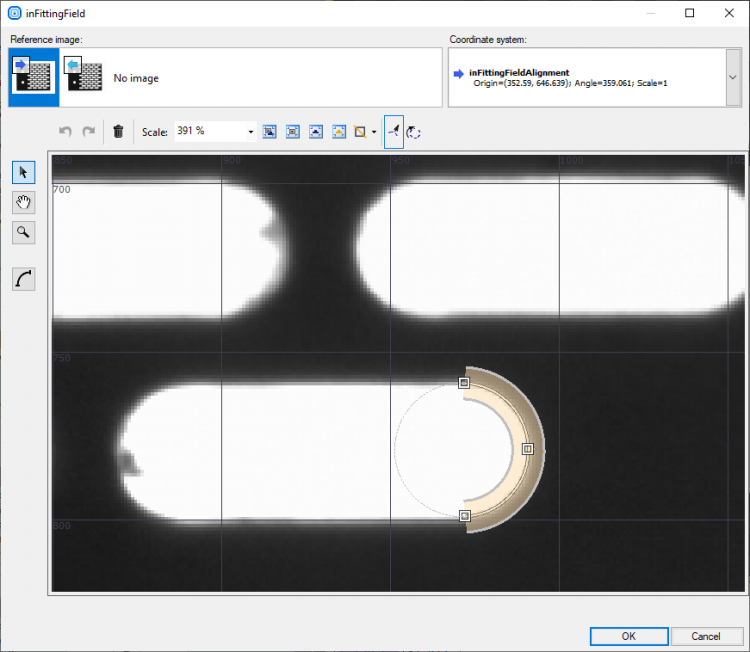This screenshot has height=652, width=750.
Task: Expand the Coordinate system dropdown
Action: point(733,77)
